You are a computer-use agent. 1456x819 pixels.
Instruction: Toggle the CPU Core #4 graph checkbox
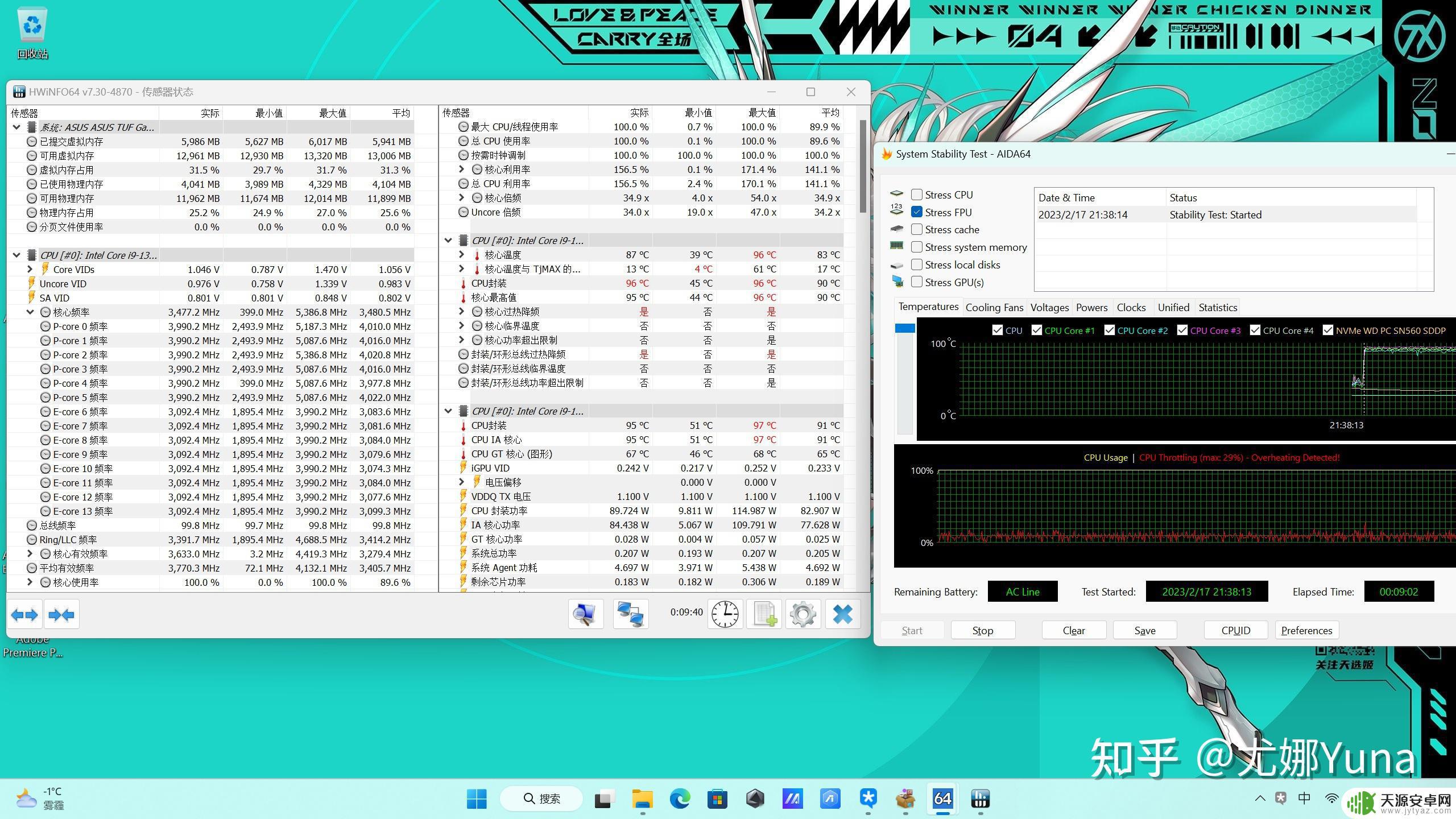click(x=1255, y=330)
